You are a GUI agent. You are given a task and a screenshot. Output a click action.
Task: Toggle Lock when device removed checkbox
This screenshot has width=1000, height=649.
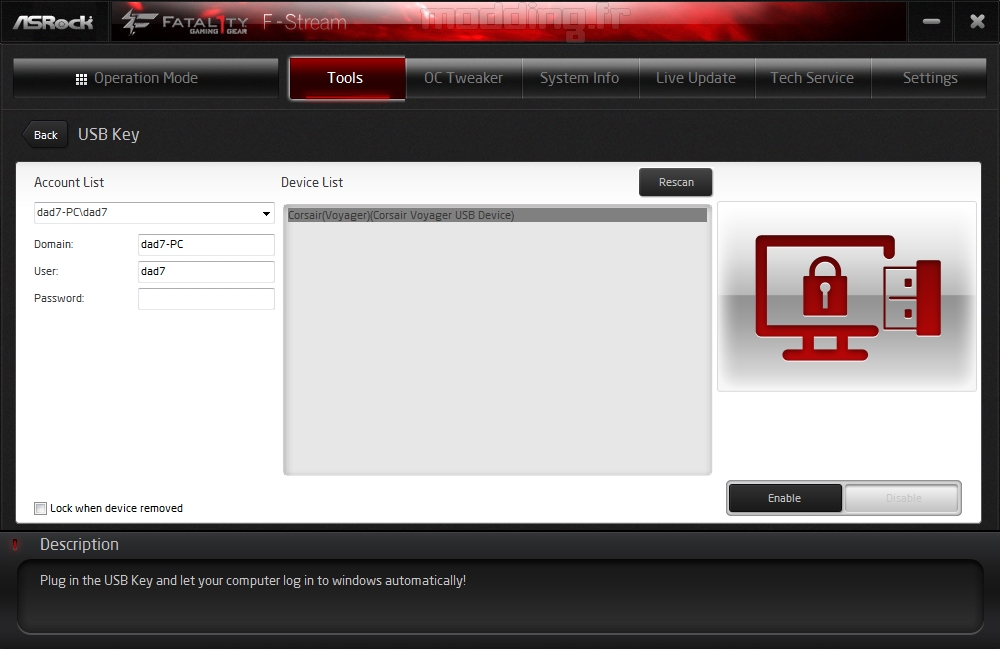(40, 508)
